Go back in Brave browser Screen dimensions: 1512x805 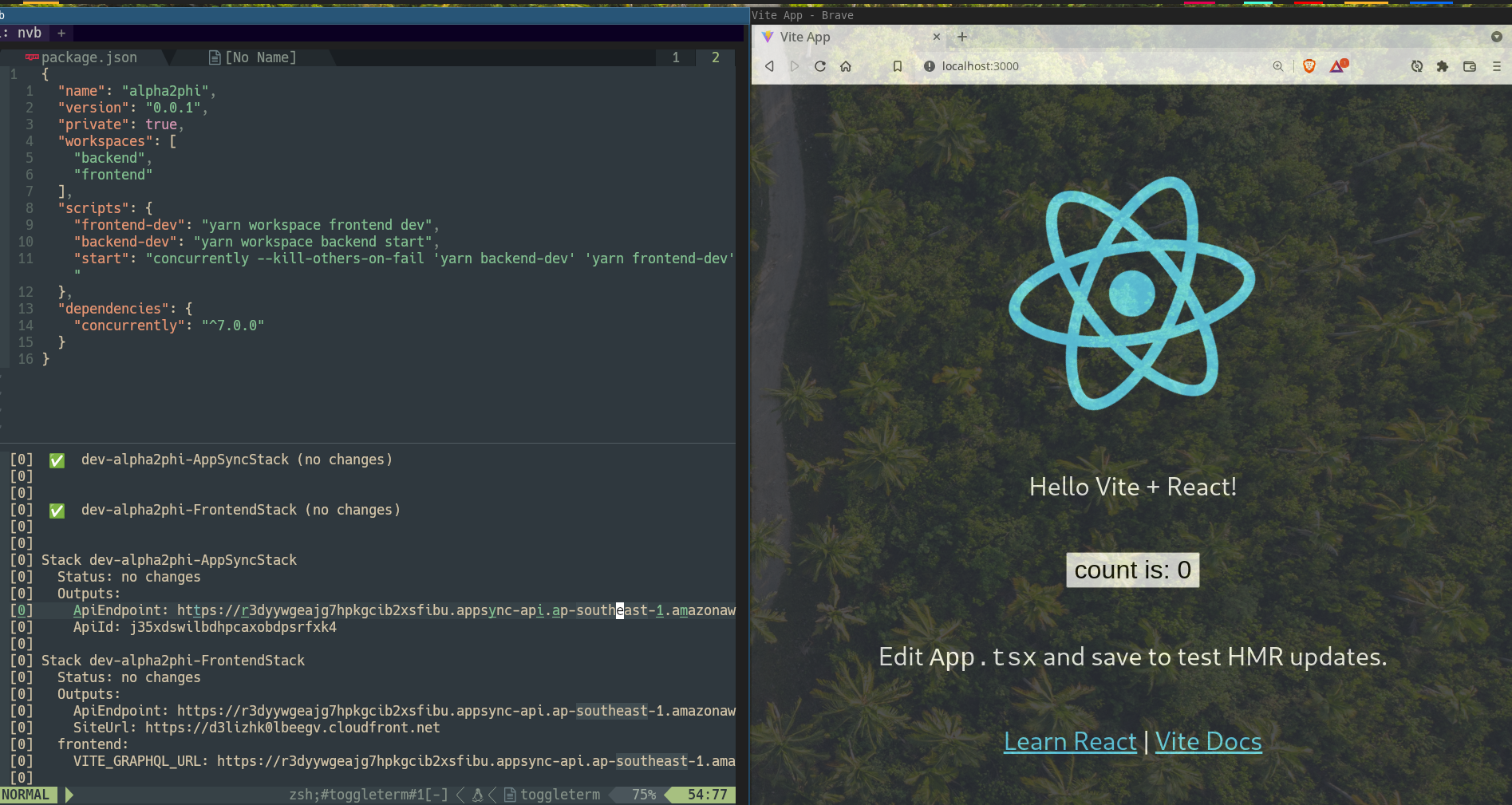point(769,66)
